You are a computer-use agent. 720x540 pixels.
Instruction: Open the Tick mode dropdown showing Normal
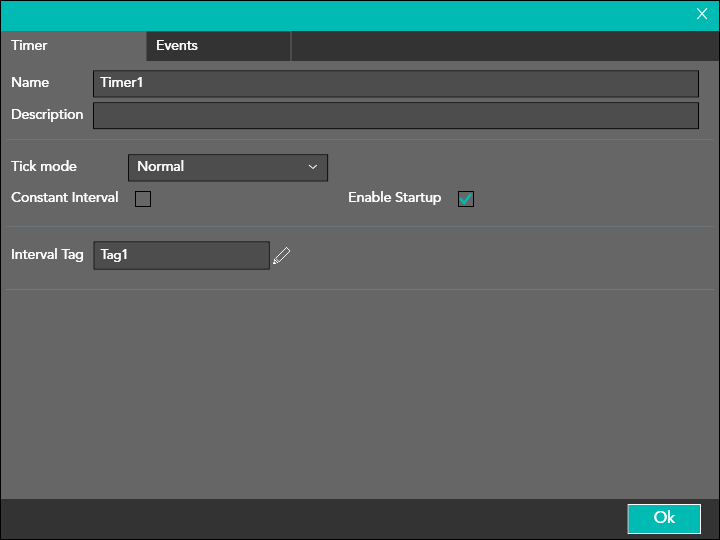coord(227,167)
